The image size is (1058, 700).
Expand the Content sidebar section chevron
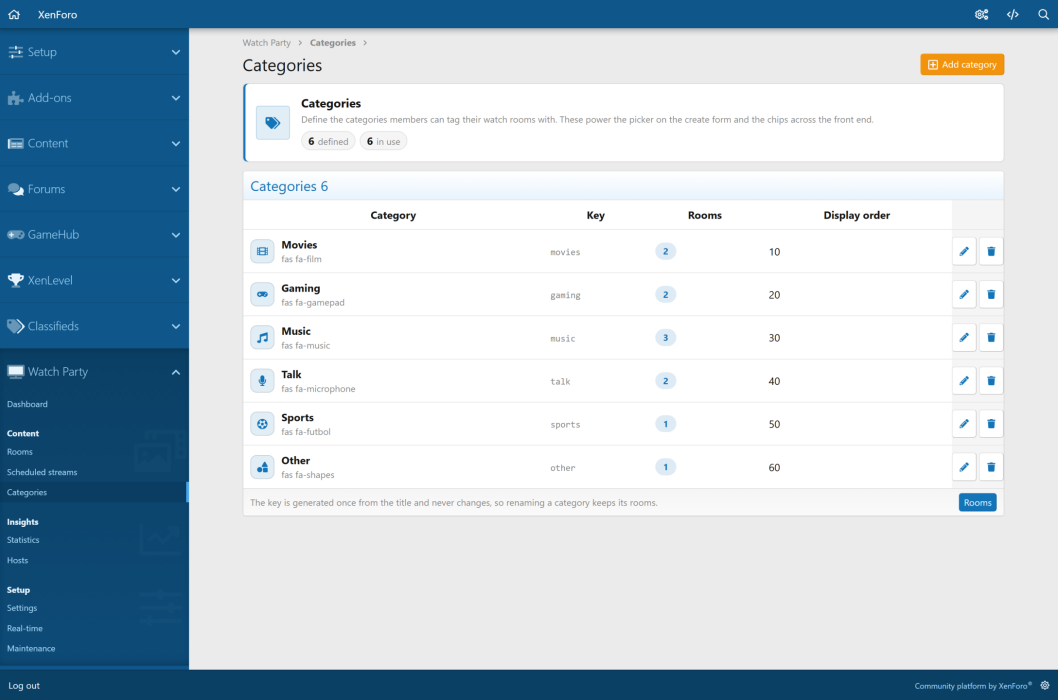[x=175, y=143]
